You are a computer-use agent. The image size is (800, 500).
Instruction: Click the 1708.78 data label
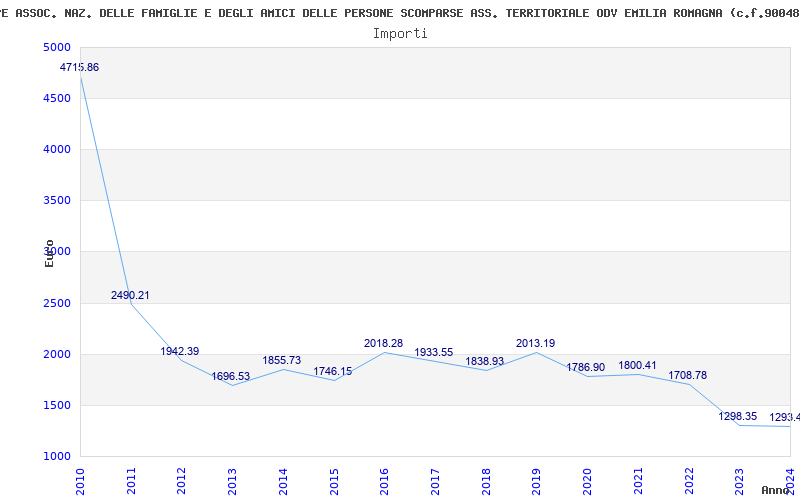(x=687, y=375)
